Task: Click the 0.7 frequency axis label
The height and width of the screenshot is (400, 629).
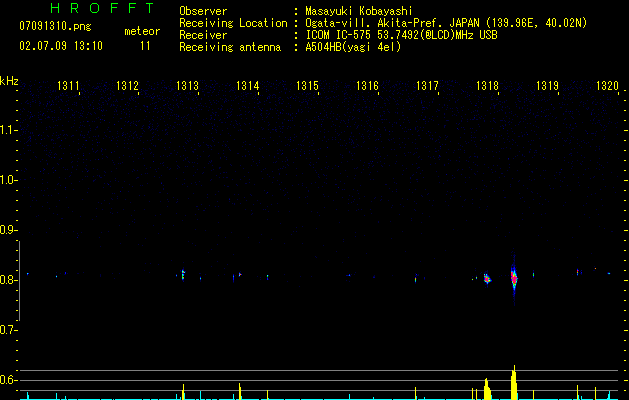Action: (8, 330)
